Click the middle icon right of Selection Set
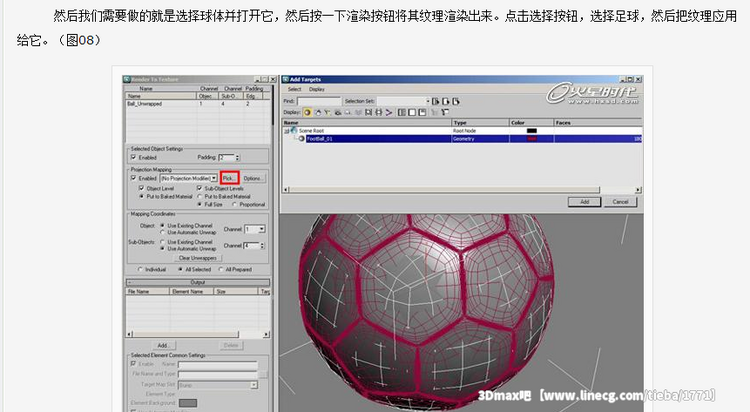 point(446,101)
